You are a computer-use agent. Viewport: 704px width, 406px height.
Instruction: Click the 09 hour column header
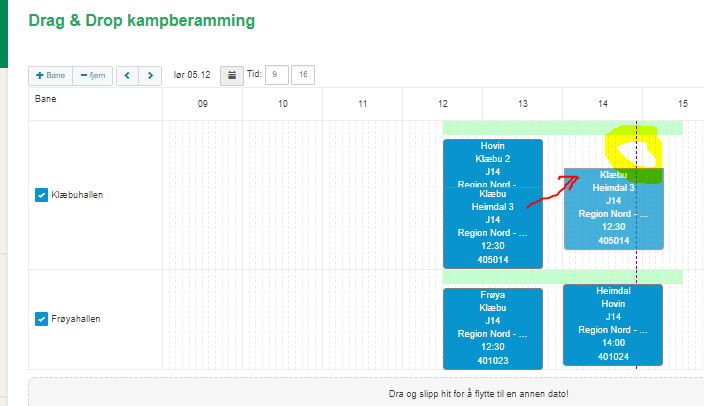pyautogui.click(x=202, y=104)
